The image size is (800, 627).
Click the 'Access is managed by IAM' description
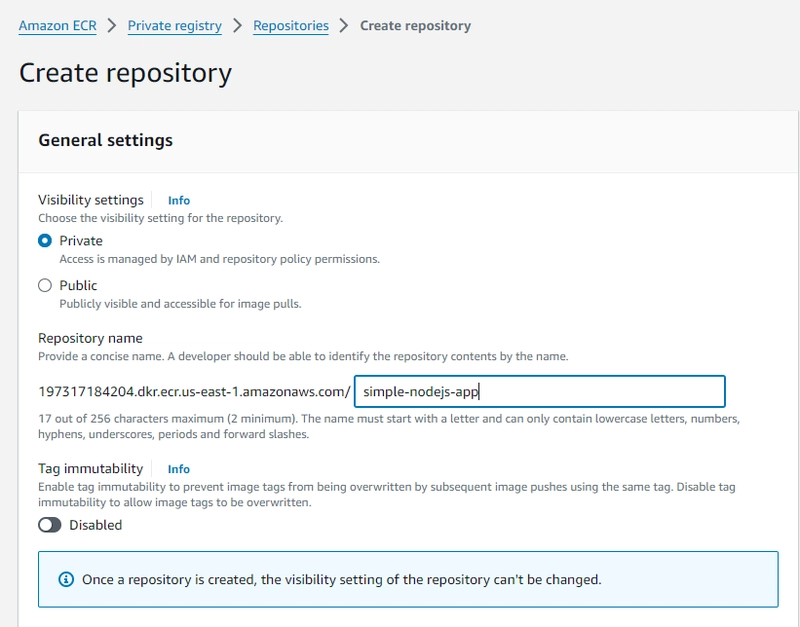219,259
